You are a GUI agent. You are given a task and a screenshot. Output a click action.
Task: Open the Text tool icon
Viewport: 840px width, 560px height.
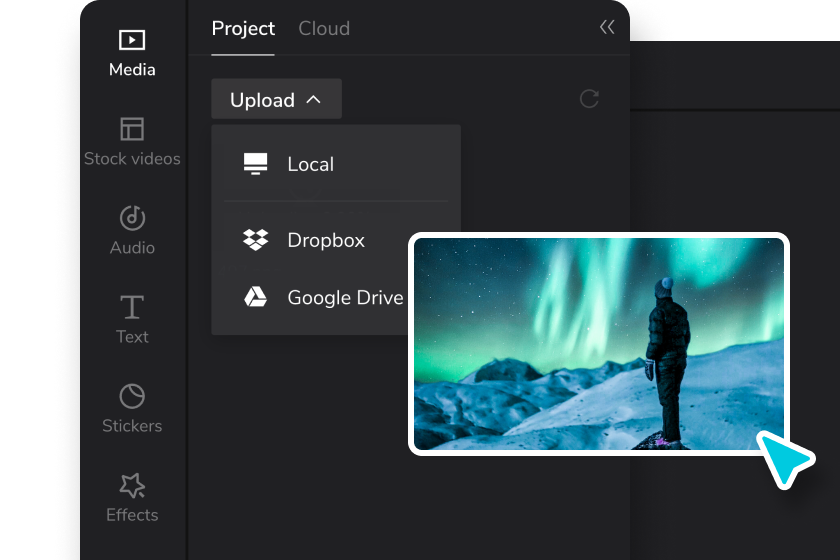coord(132,307)
